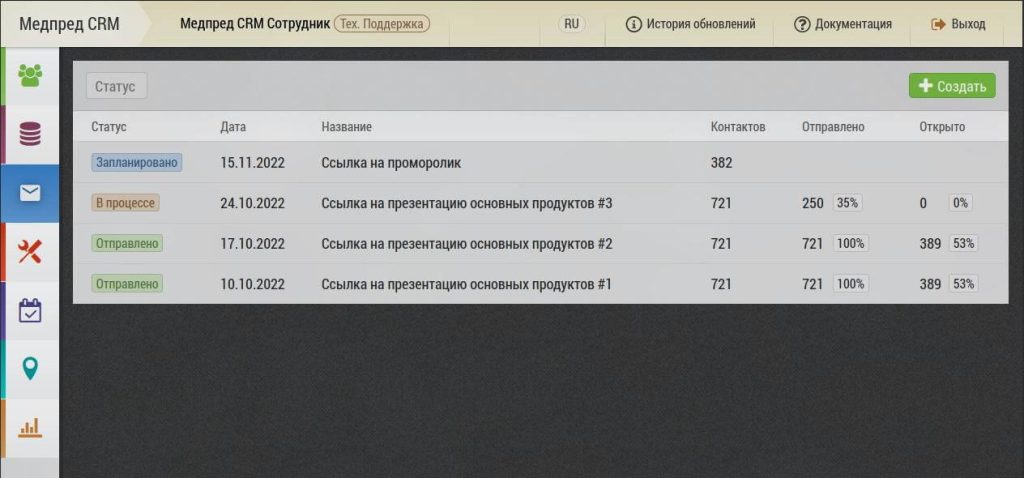Click the В процессе status badge
1024x478 pixels.
click(x=125, y=203)
